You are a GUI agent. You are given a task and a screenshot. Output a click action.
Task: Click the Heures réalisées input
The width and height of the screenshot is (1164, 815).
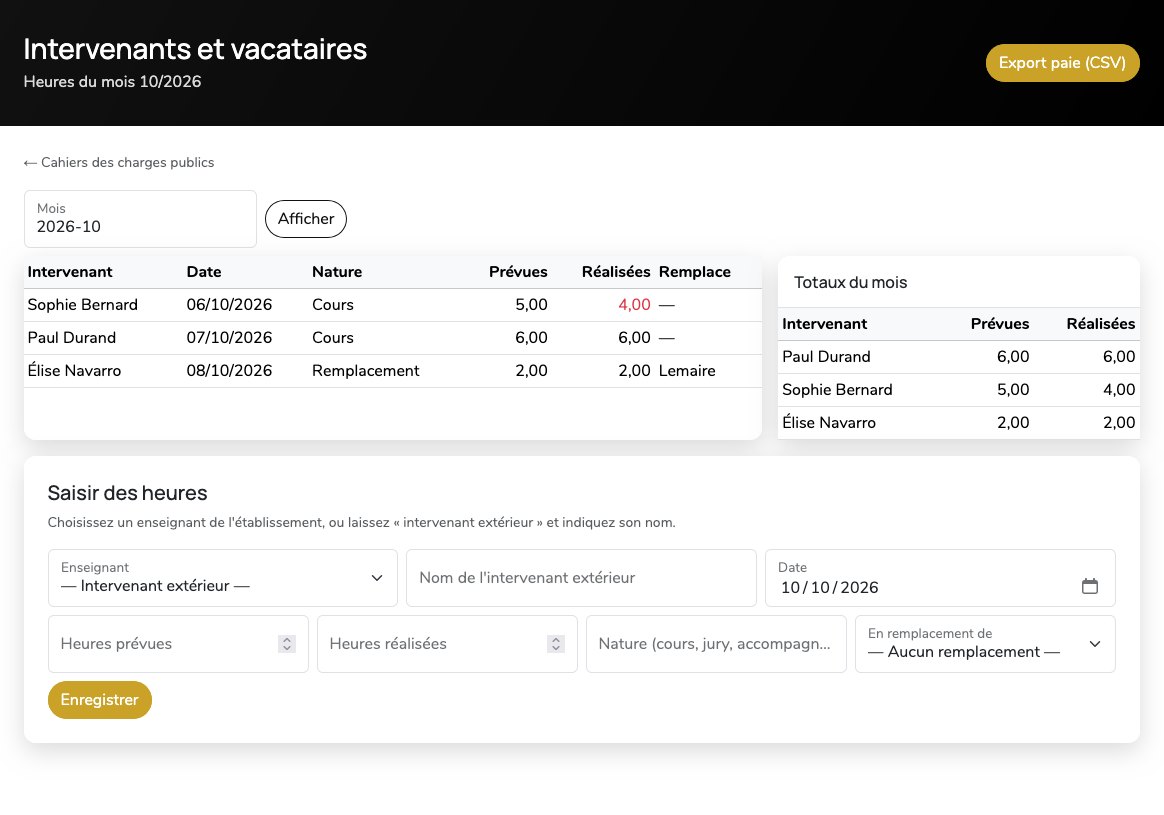click(447, 644)
